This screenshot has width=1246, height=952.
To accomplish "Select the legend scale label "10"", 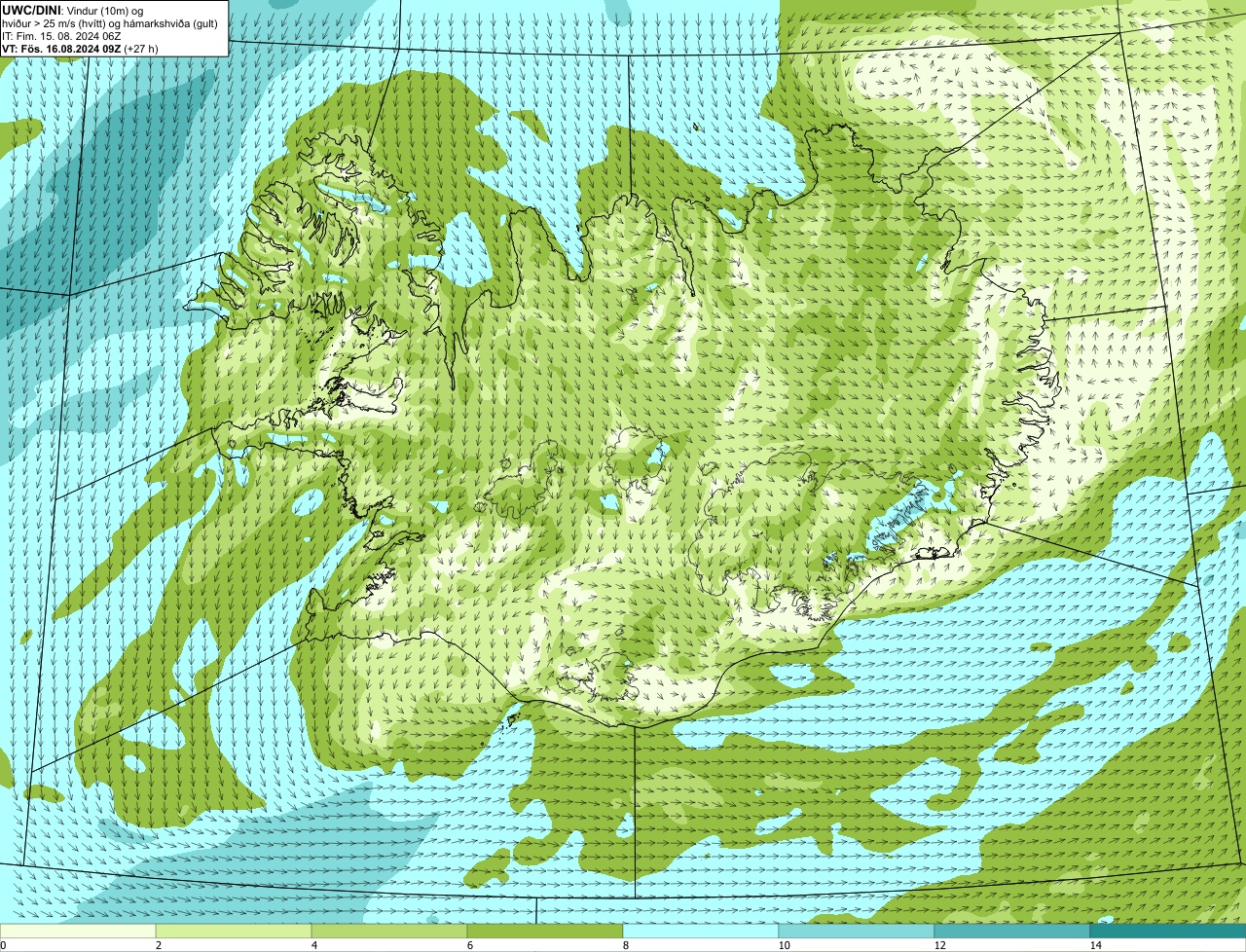I will tap(784, 945).
